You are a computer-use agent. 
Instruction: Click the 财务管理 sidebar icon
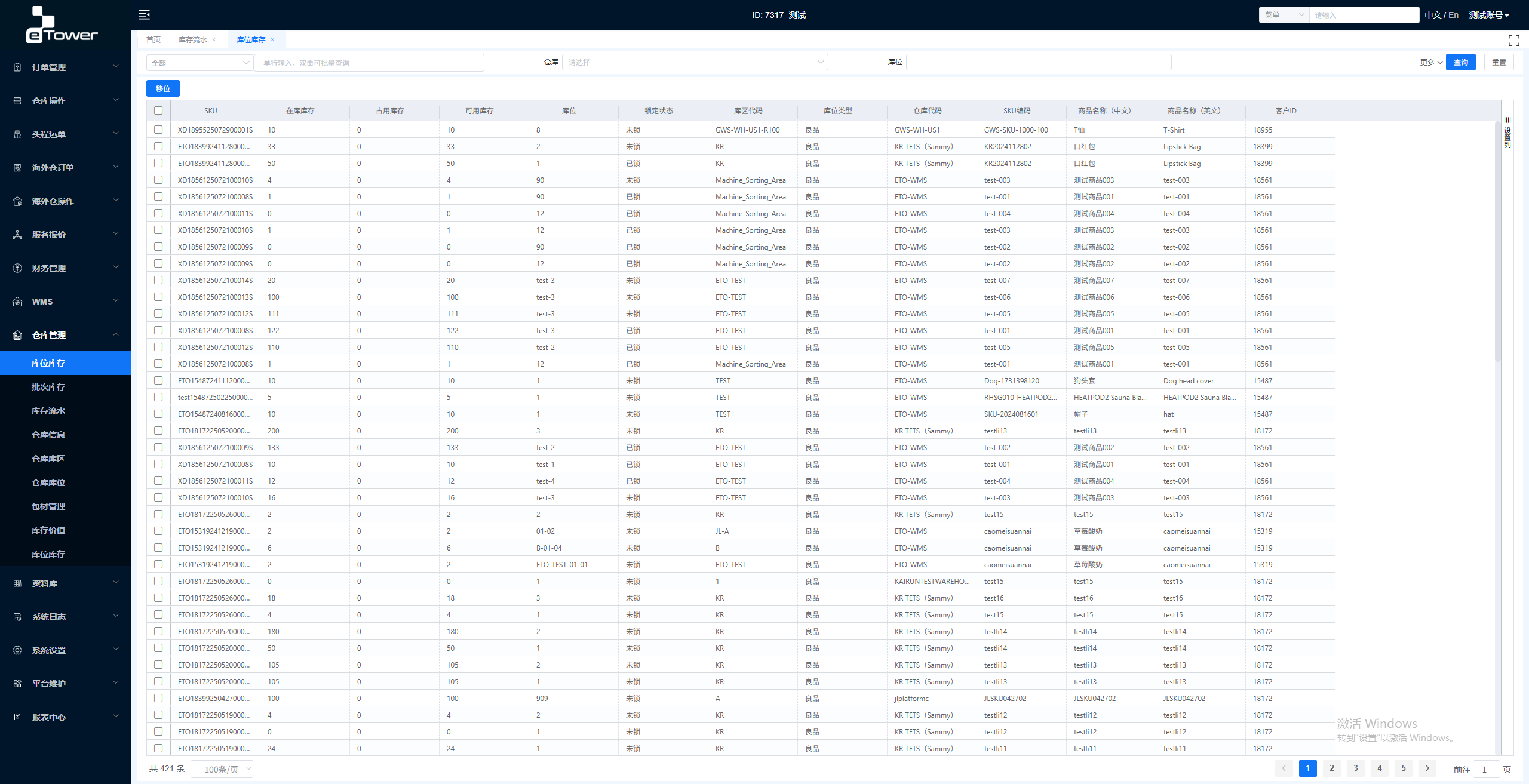point(17,268)
